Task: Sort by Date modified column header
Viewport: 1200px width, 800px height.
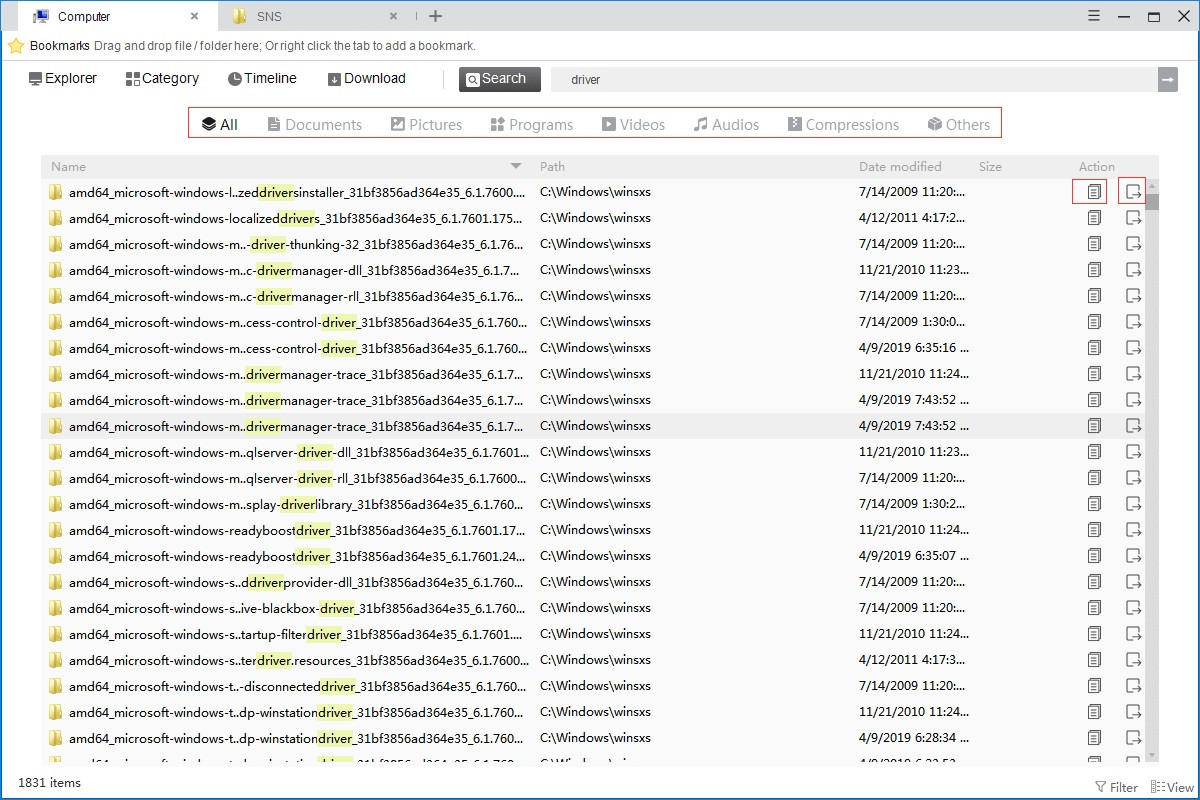Action: pyautogui.click(x=900, y=166)
